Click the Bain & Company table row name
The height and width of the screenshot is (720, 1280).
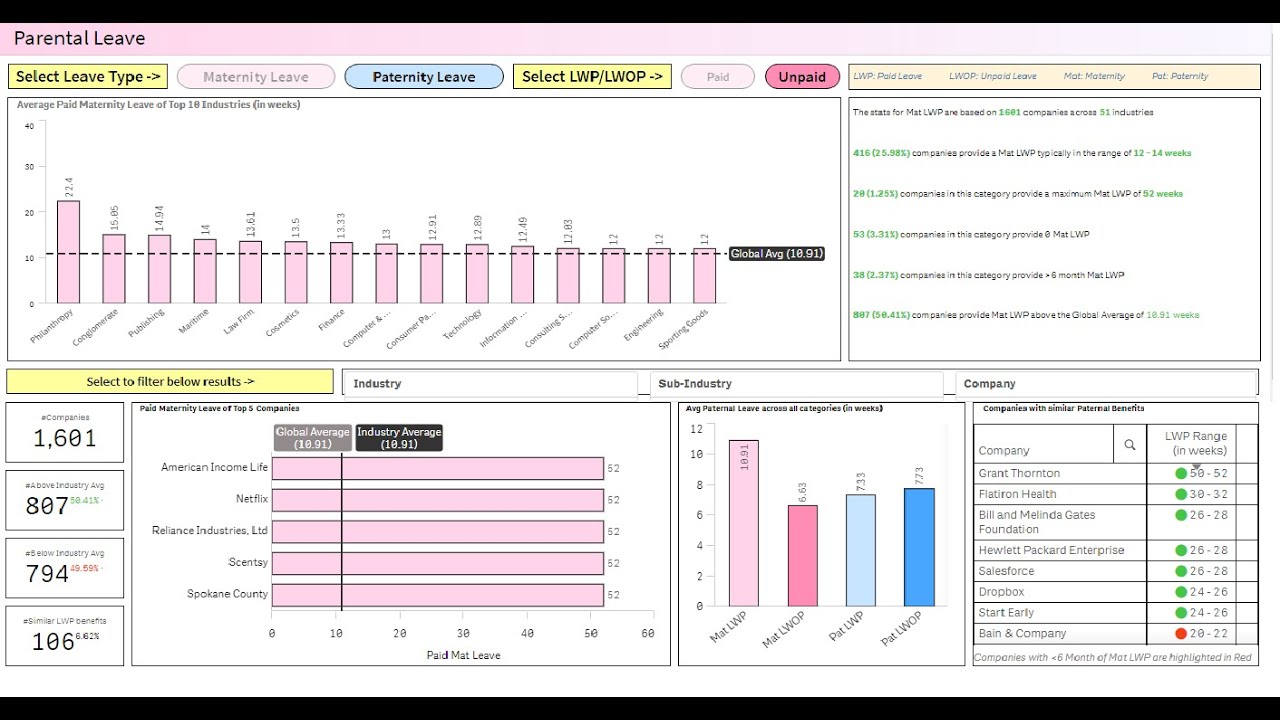coord(1022,633)
